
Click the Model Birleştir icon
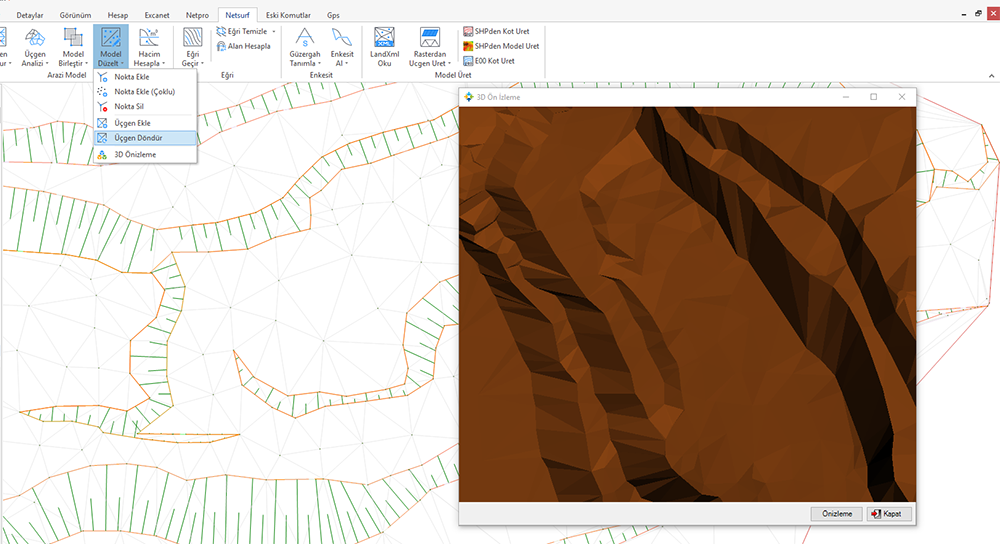(x=73, y=39)
